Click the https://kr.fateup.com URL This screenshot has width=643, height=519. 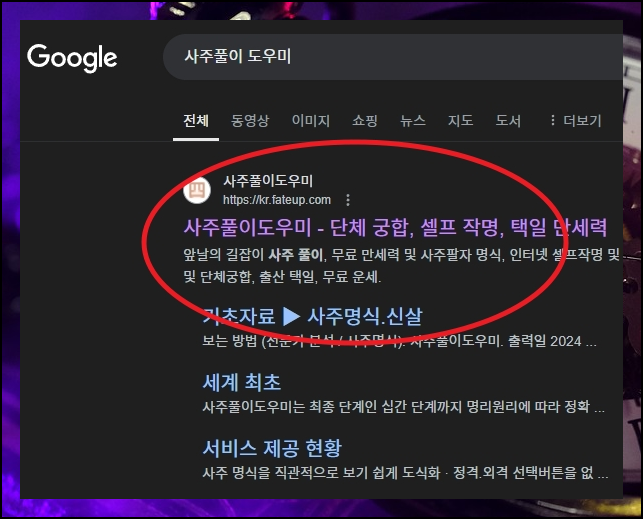tap(277, 200)
